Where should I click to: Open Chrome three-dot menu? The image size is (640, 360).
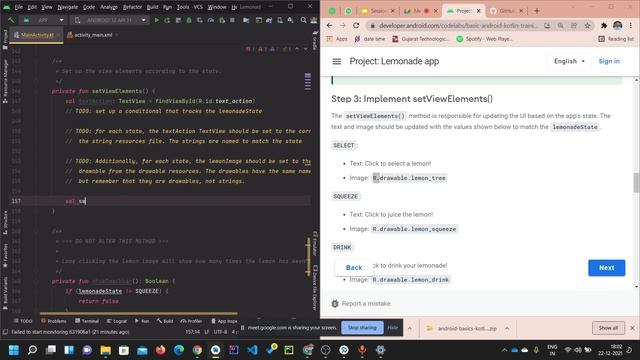coord(631,25)
